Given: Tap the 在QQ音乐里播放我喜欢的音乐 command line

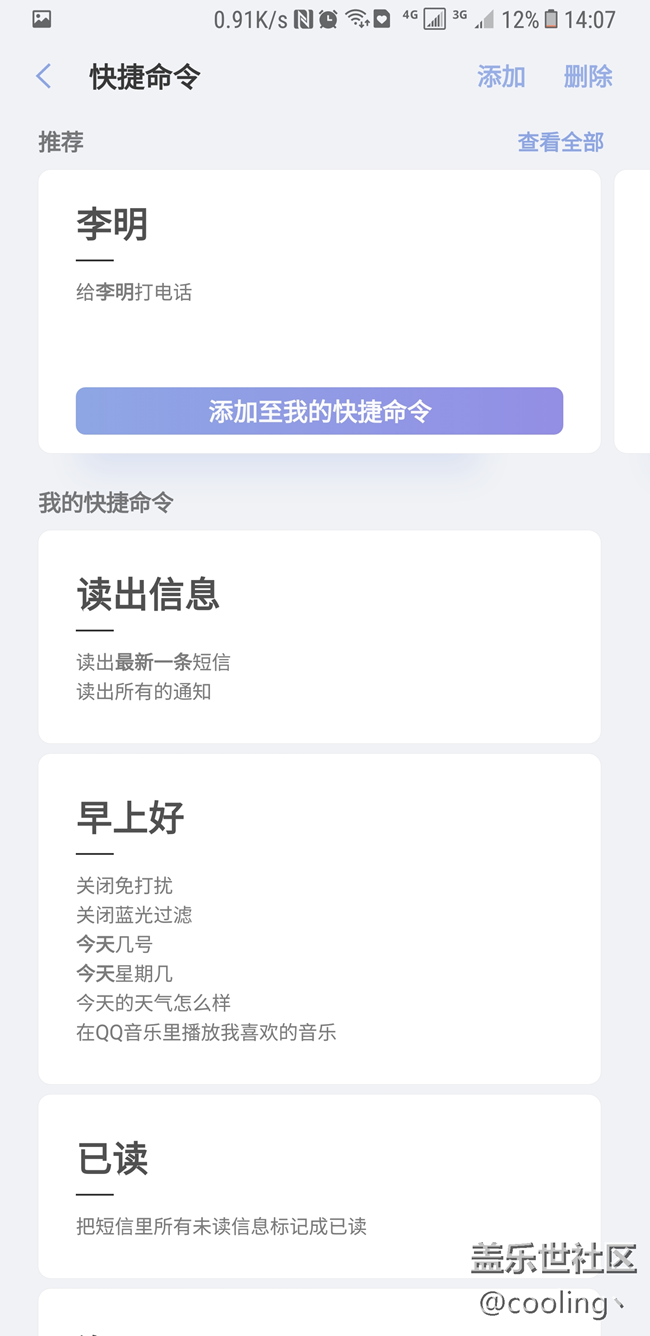Looking at the screenshot, I should [206, 1032].
